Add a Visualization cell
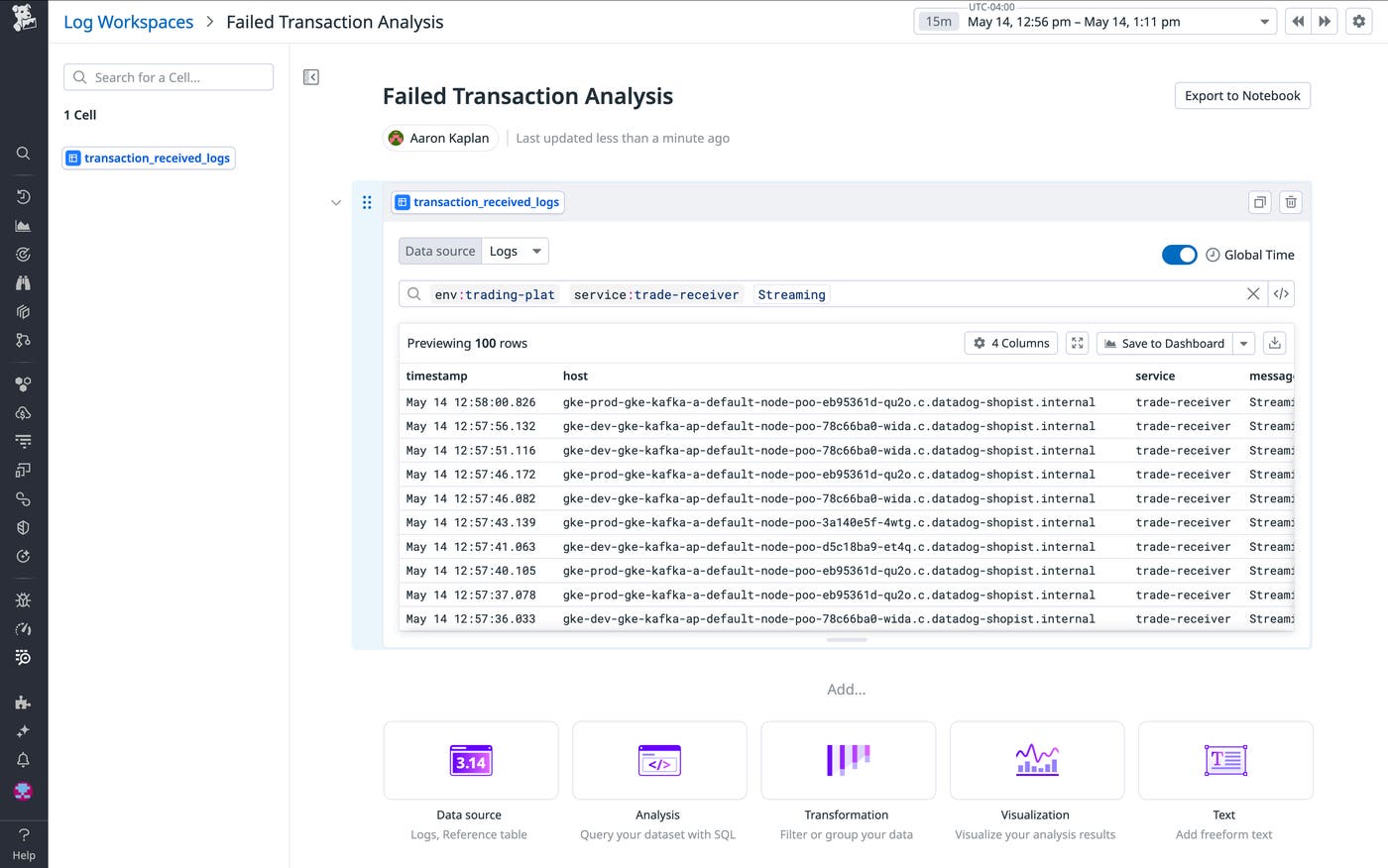 pos(1036,761)
